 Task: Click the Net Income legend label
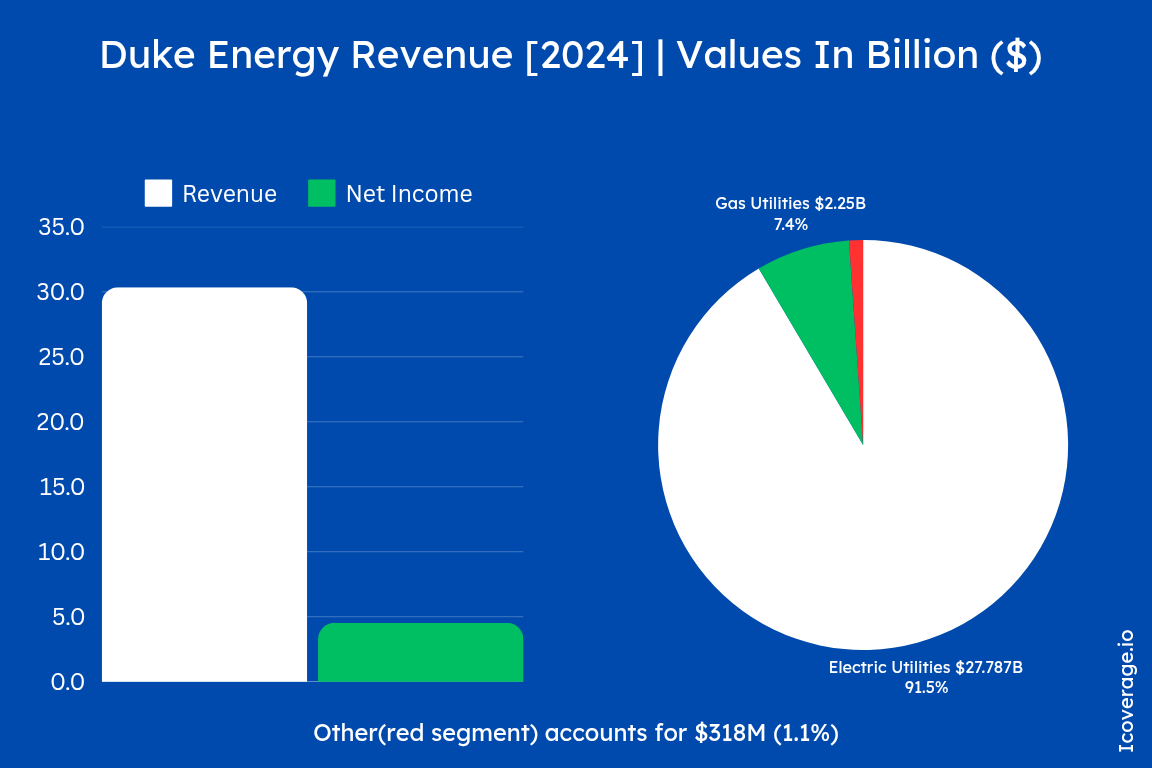pyautogui.click(x=409, y=194)
